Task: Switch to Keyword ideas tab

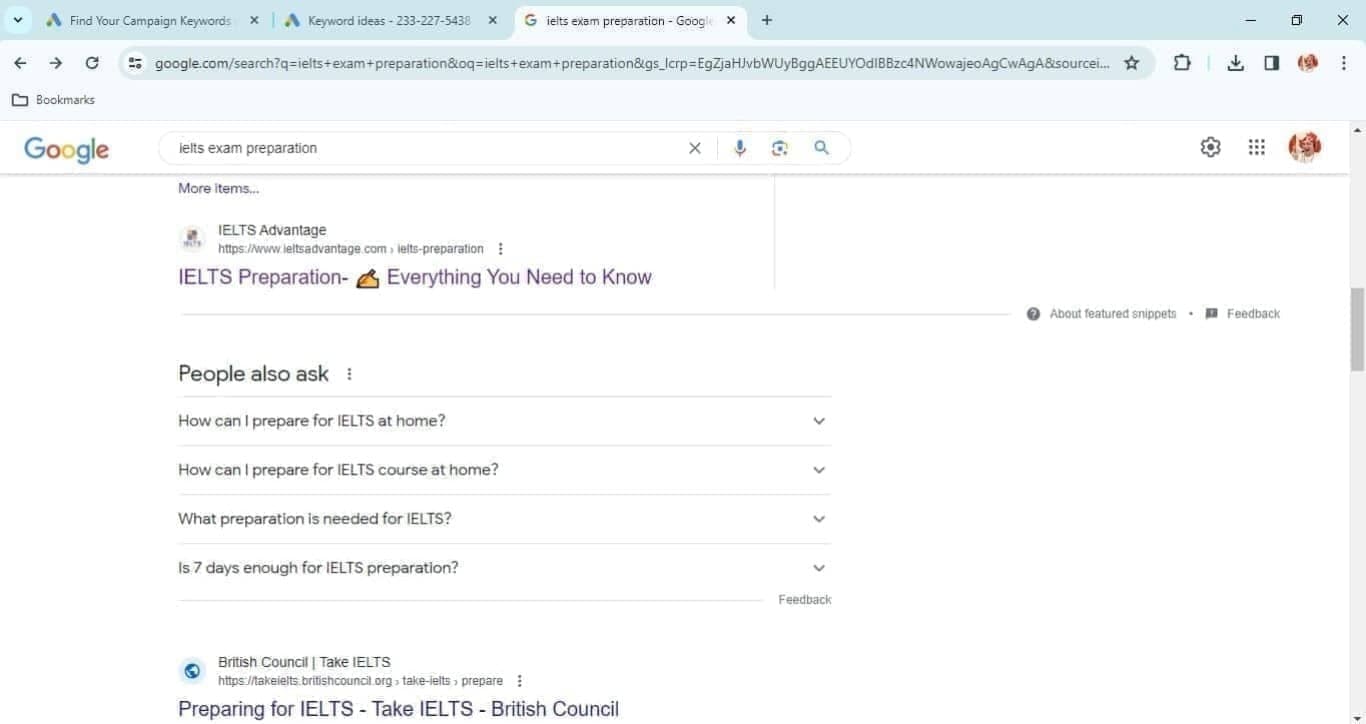Action: pyautogui.click(x=378, y=20)
